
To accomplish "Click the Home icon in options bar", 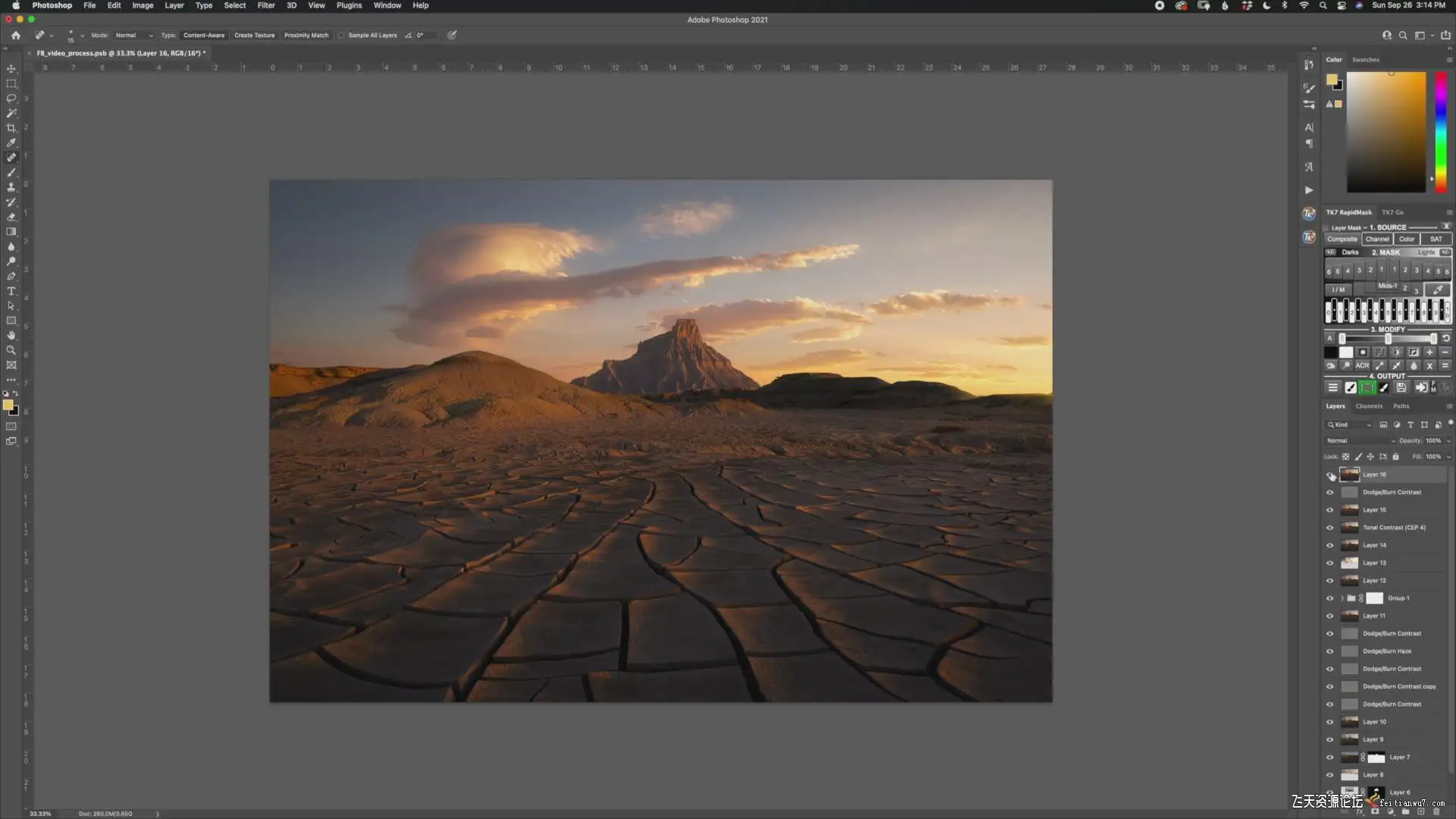I will (x=16, y=35).
